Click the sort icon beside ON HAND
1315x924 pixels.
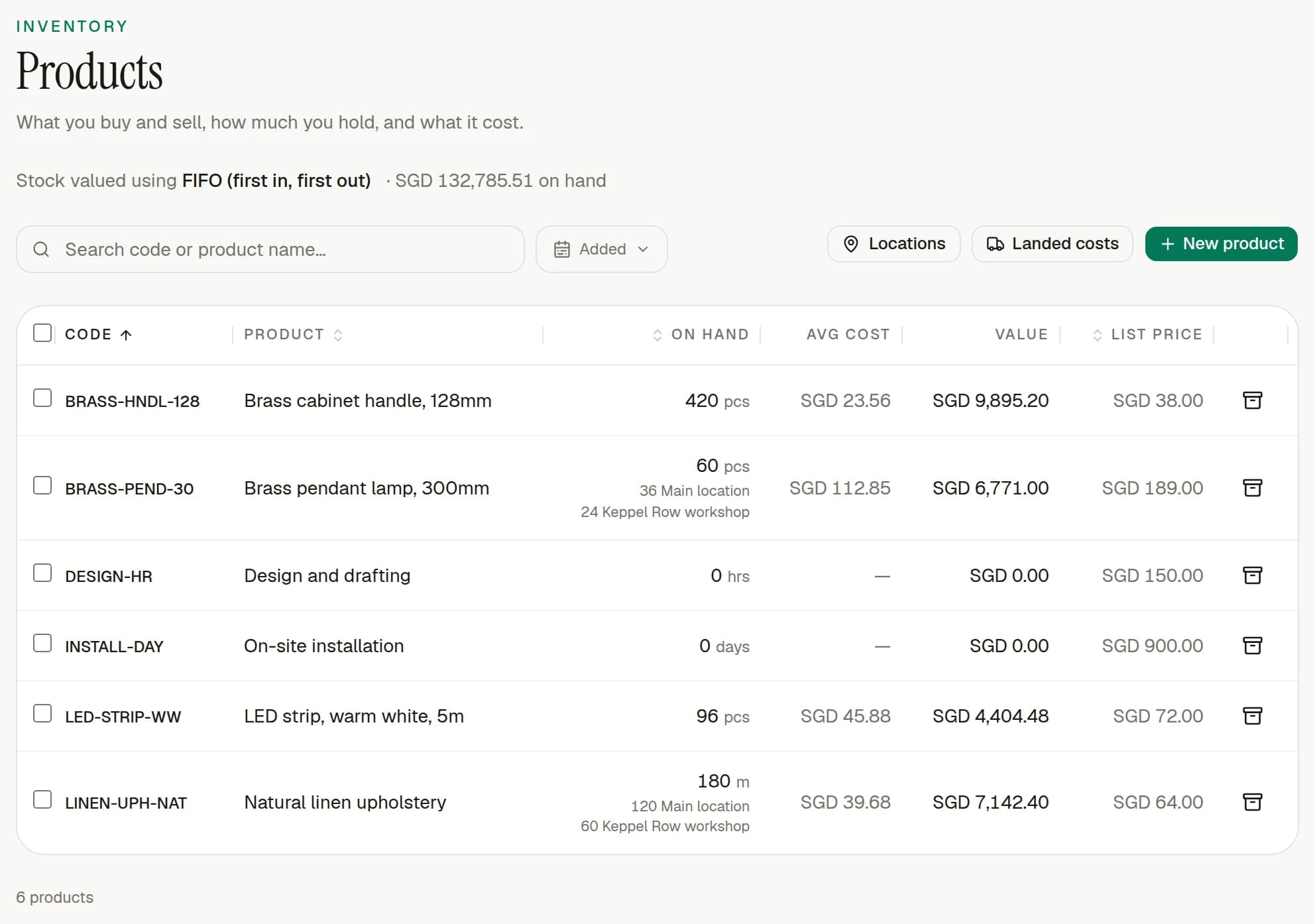click(657, 335)
